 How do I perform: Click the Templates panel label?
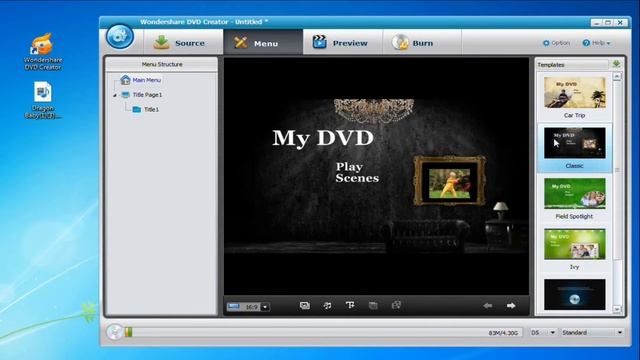(551, 65)
